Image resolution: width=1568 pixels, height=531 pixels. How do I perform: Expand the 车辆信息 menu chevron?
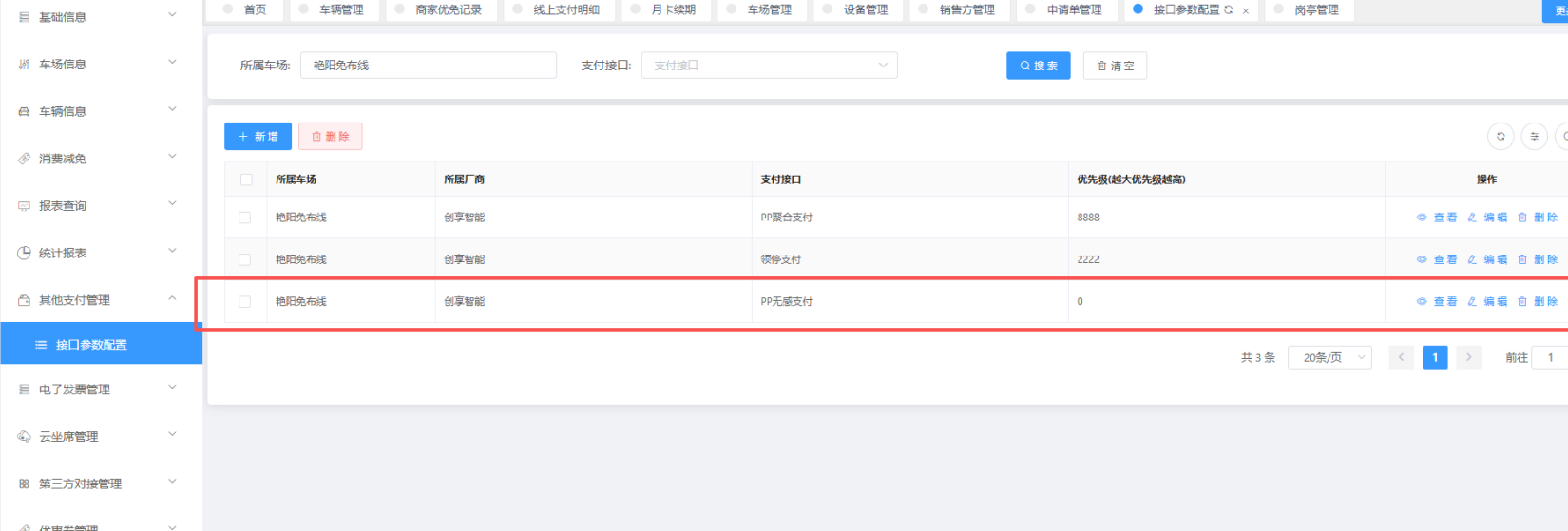[172, 110]
